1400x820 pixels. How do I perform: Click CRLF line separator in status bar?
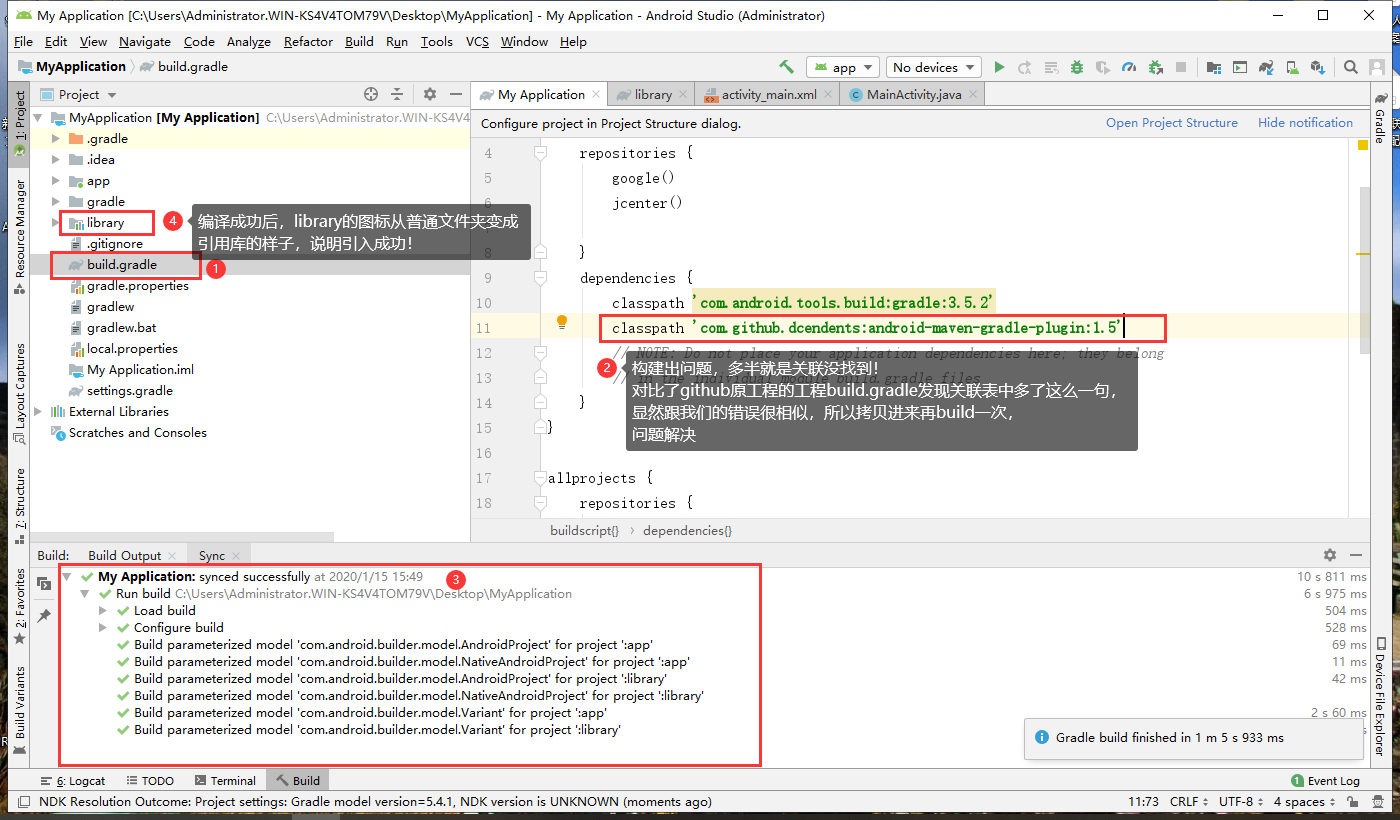point(1188,802)
